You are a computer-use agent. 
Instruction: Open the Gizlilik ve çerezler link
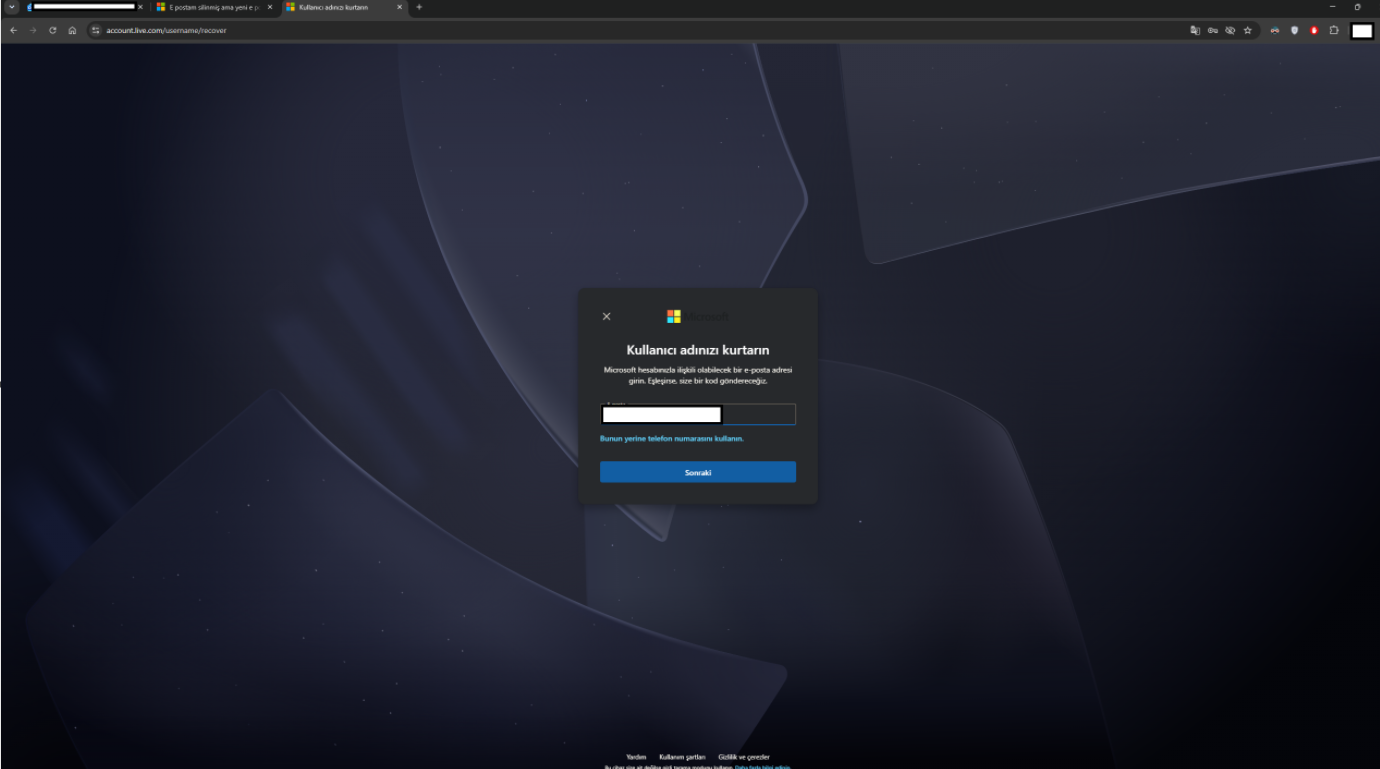point(744,757)
